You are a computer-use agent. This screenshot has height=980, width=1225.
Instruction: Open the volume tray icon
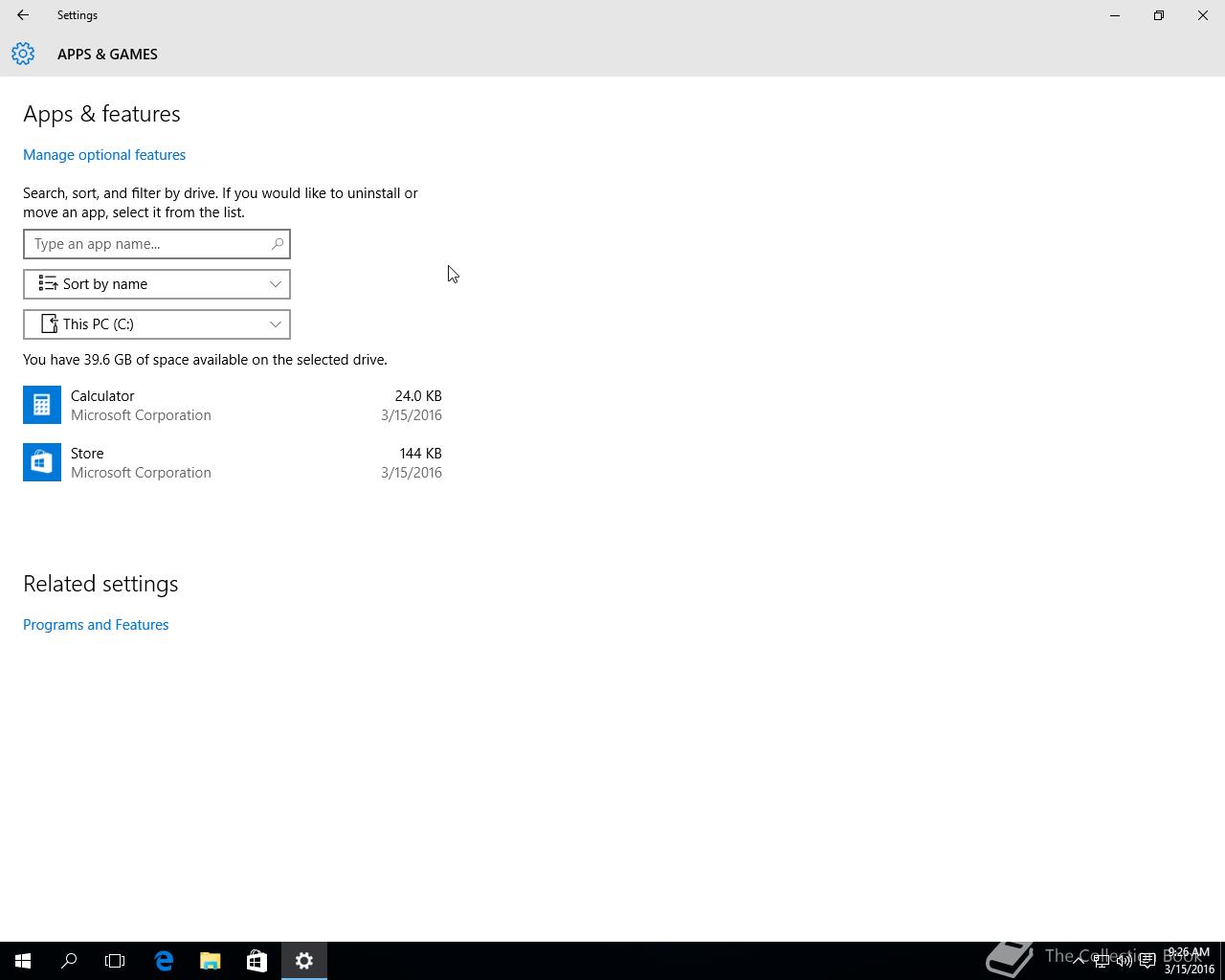[1125, 961]
